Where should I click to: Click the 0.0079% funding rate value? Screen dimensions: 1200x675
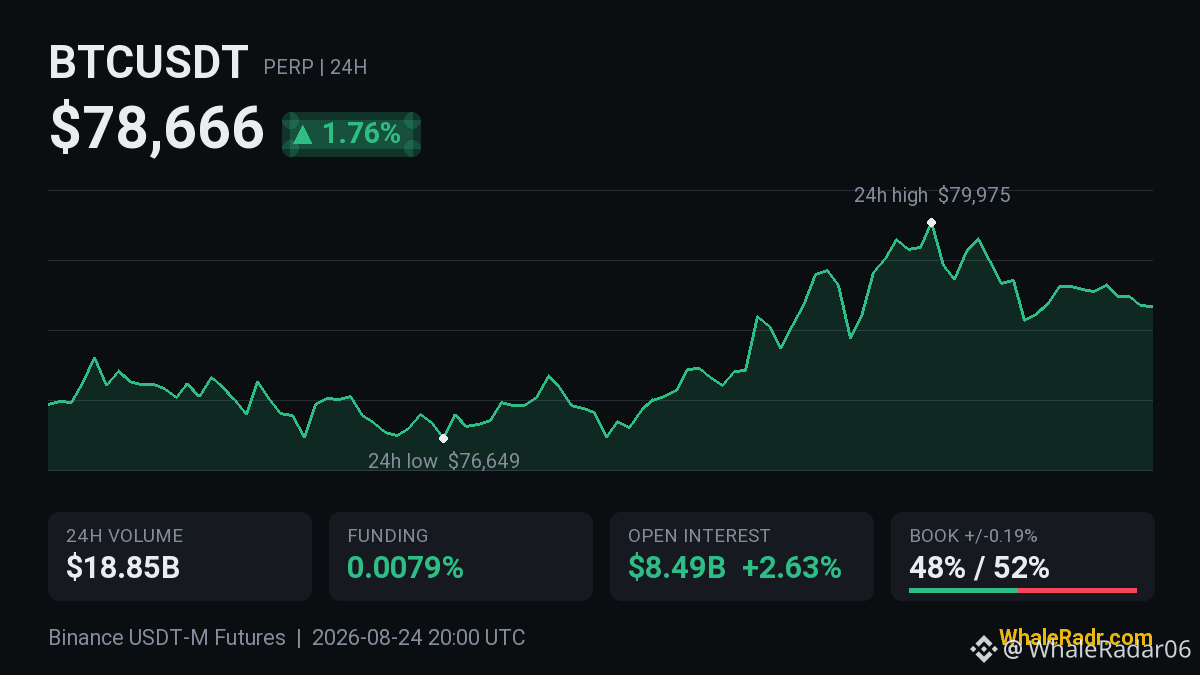click(405, 568)
